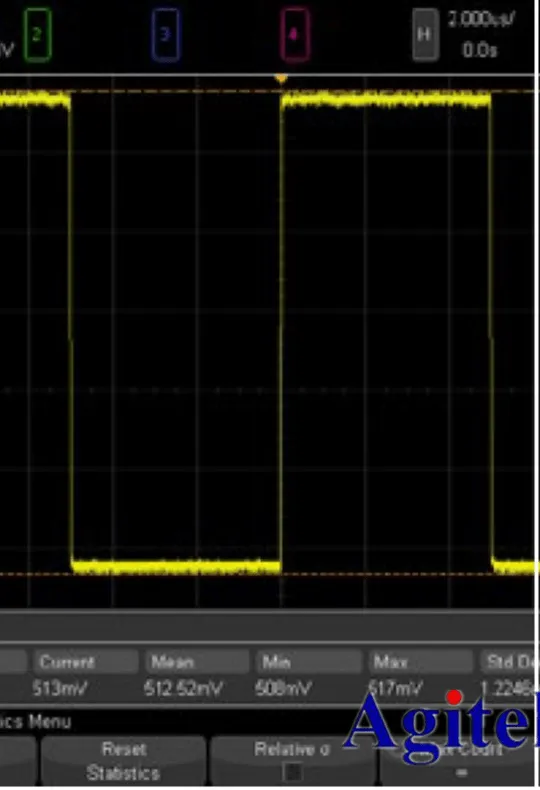Click the Statistics Menu title label
The width and height of the screenshot is (540, 790).
[x=34, y=721]
